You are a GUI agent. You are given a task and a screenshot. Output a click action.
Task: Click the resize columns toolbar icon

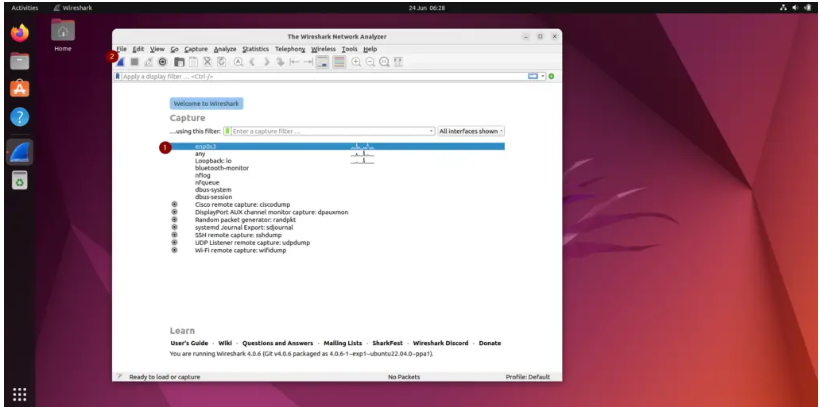pos(398,62)
